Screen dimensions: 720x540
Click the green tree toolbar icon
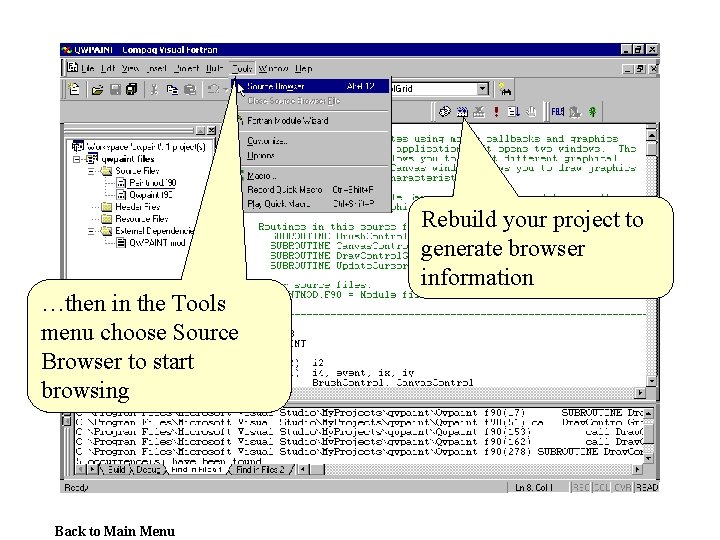pyautogui.click(x=593, y=112)
